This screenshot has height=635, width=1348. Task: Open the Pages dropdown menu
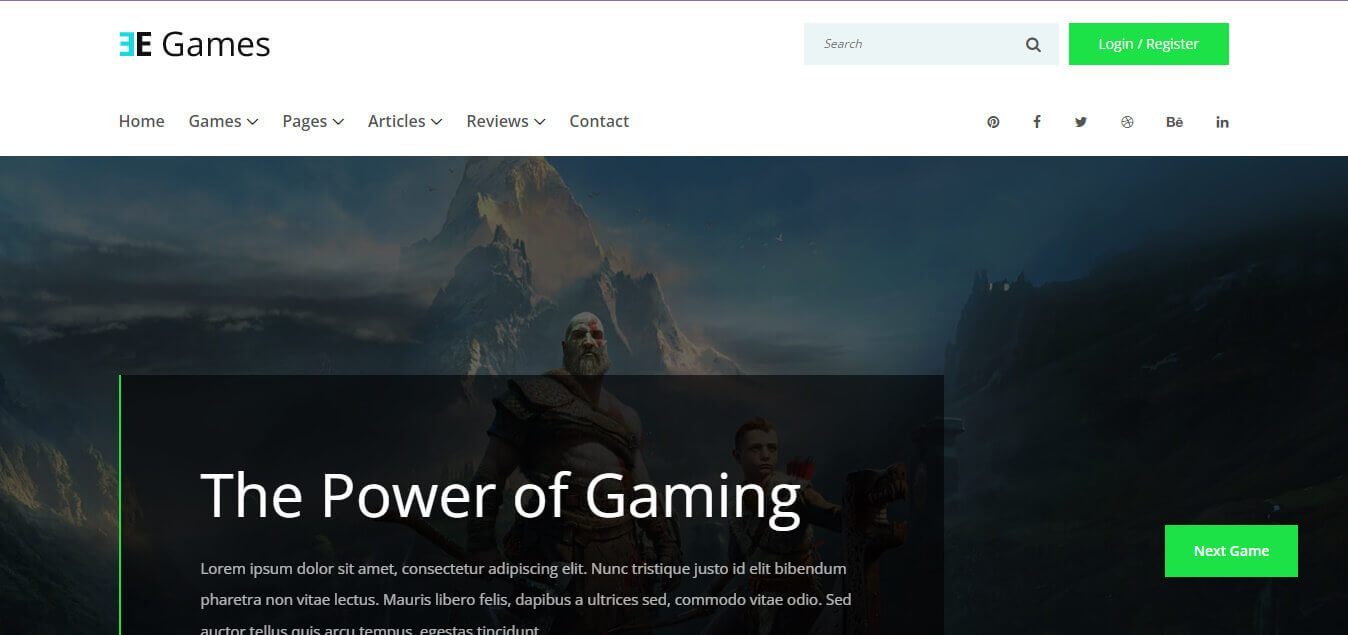click(313, 121)
